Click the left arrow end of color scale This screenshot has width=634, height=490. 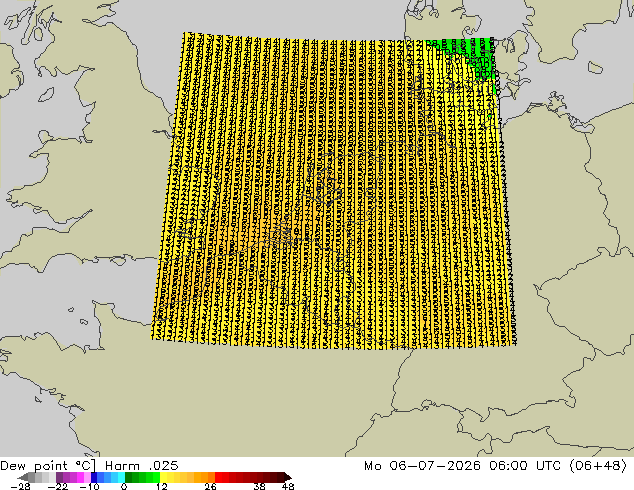pyautogui.click(x=22, y=477)
